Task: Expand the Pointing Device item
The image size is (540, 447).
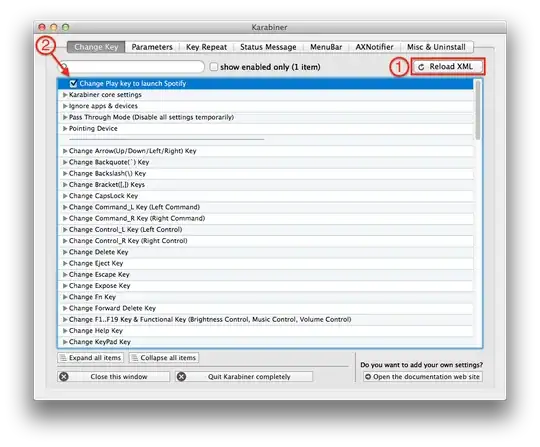Action: click(x=65, y=128)
